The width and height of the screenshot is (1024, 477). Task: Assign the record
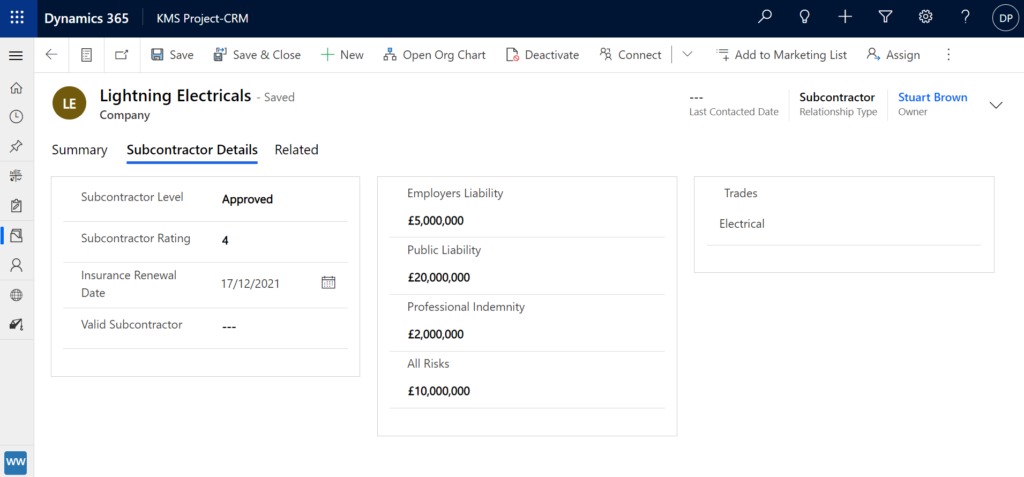[x=893, y=55]
